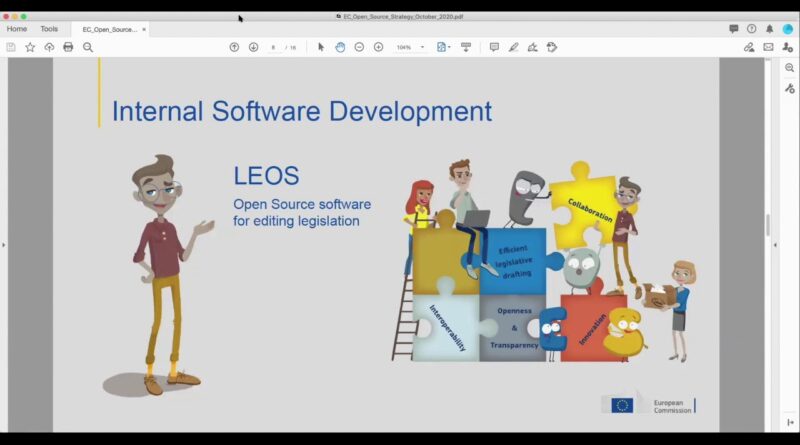Zoom in with plus icon
The image size is (800, 445).
pyautogui.click(x=378, y=47)
